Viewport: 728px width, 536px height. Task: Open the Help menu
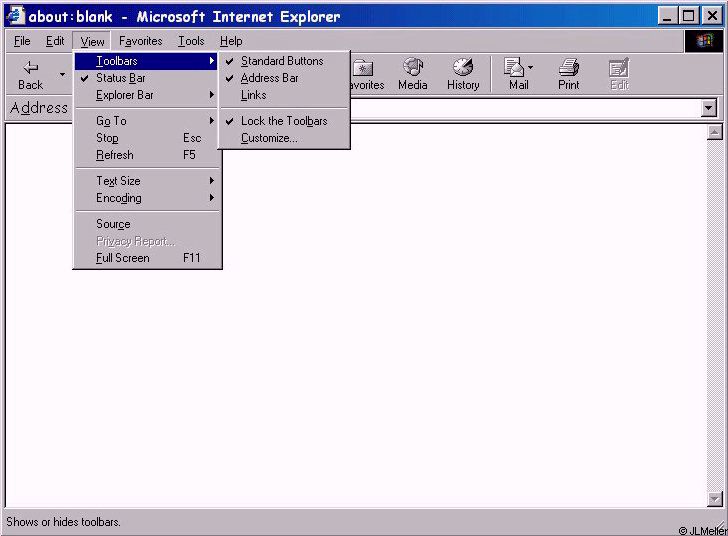coord(231,41)
